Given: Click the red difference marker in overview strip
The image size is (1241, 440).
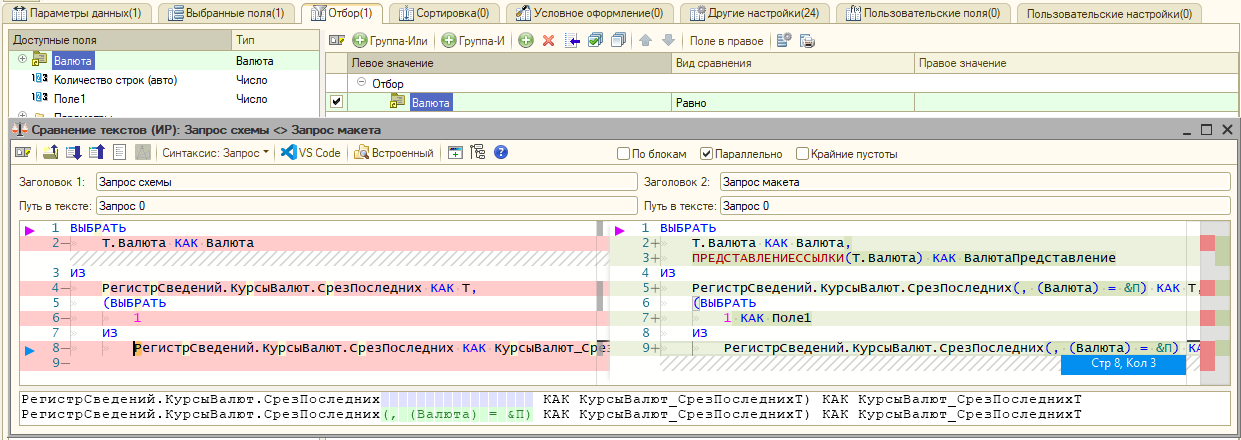Looking at the screenshot, I should (x=1207, y=243).
